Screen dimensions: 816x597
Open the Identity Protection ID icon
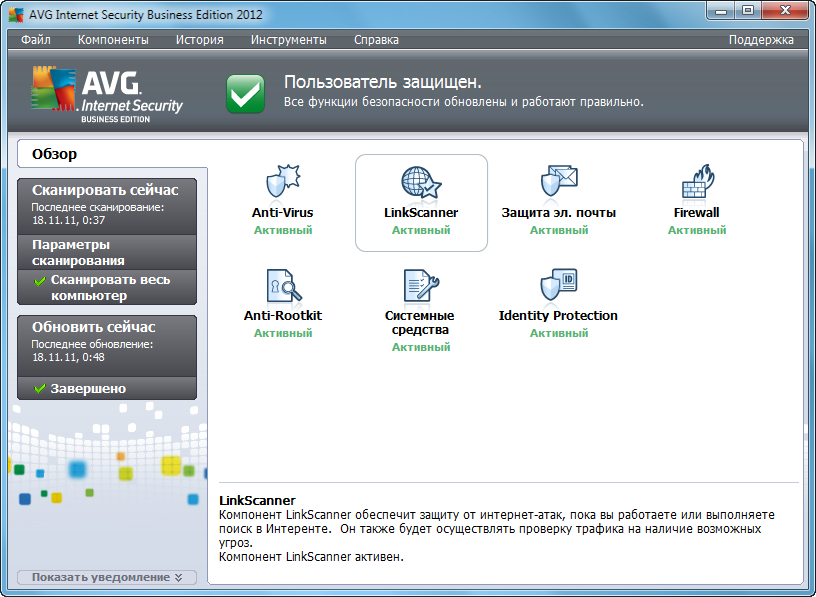559,285
